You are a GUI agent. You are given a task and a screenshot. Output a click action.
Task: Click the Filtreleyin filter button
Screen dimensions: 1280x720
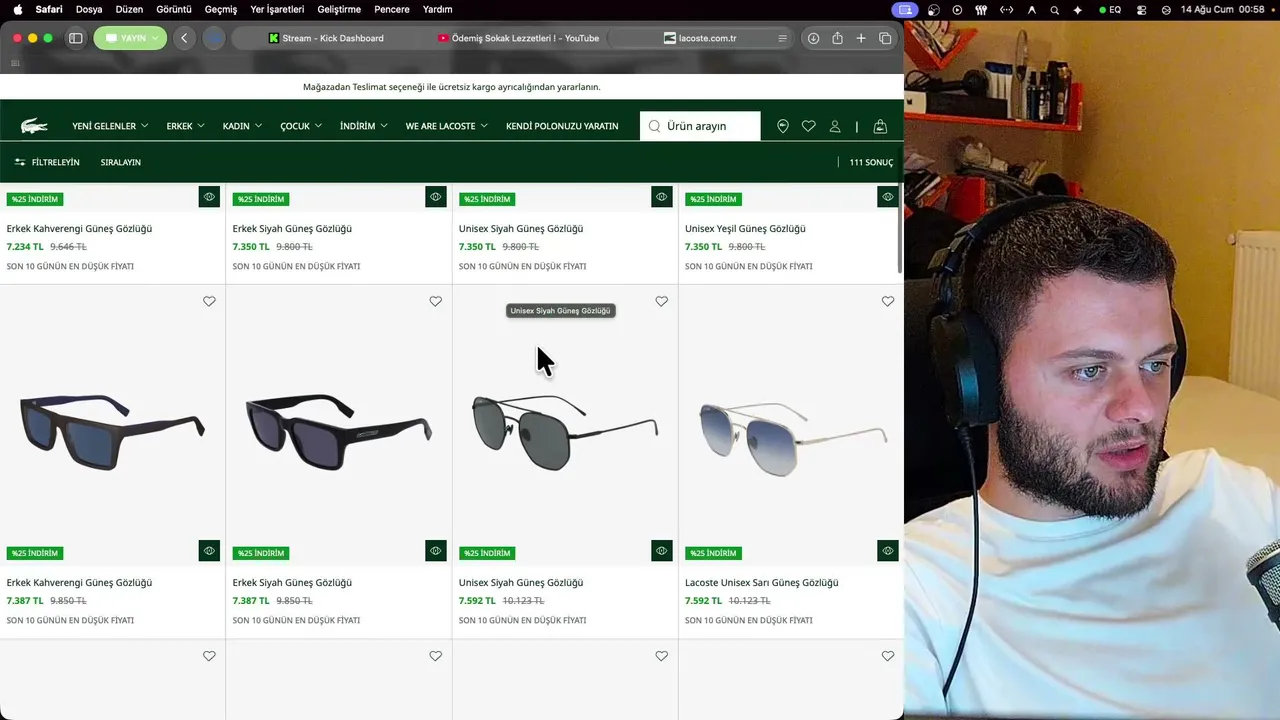pos(47,162)
